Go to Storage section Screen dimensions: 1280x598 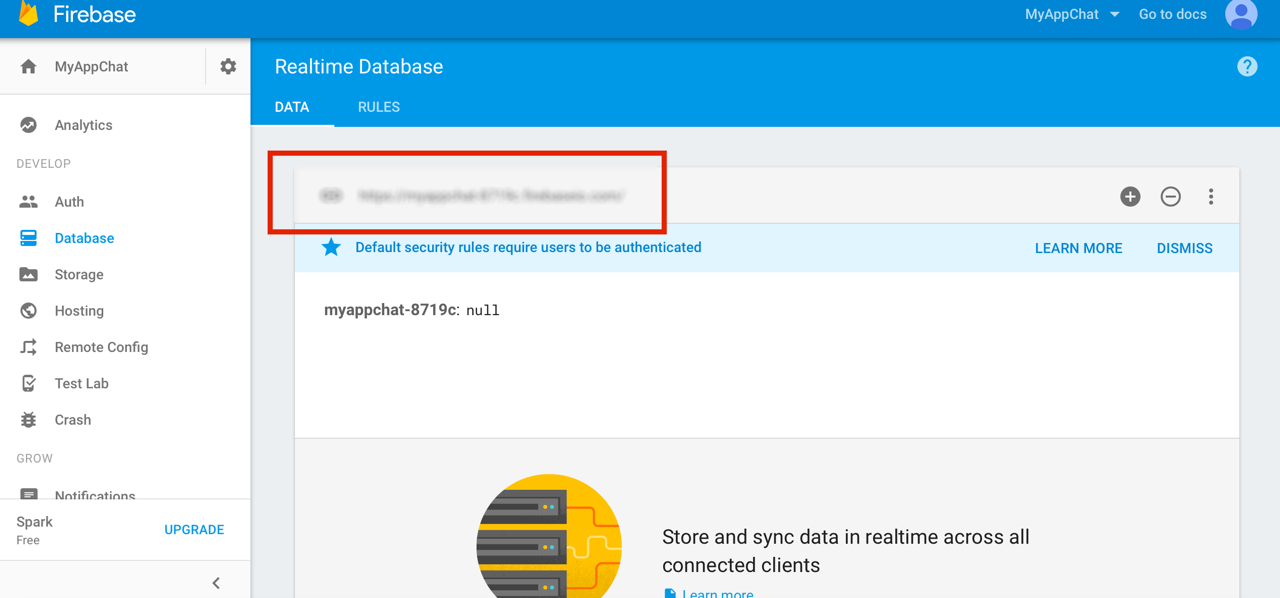79,274
